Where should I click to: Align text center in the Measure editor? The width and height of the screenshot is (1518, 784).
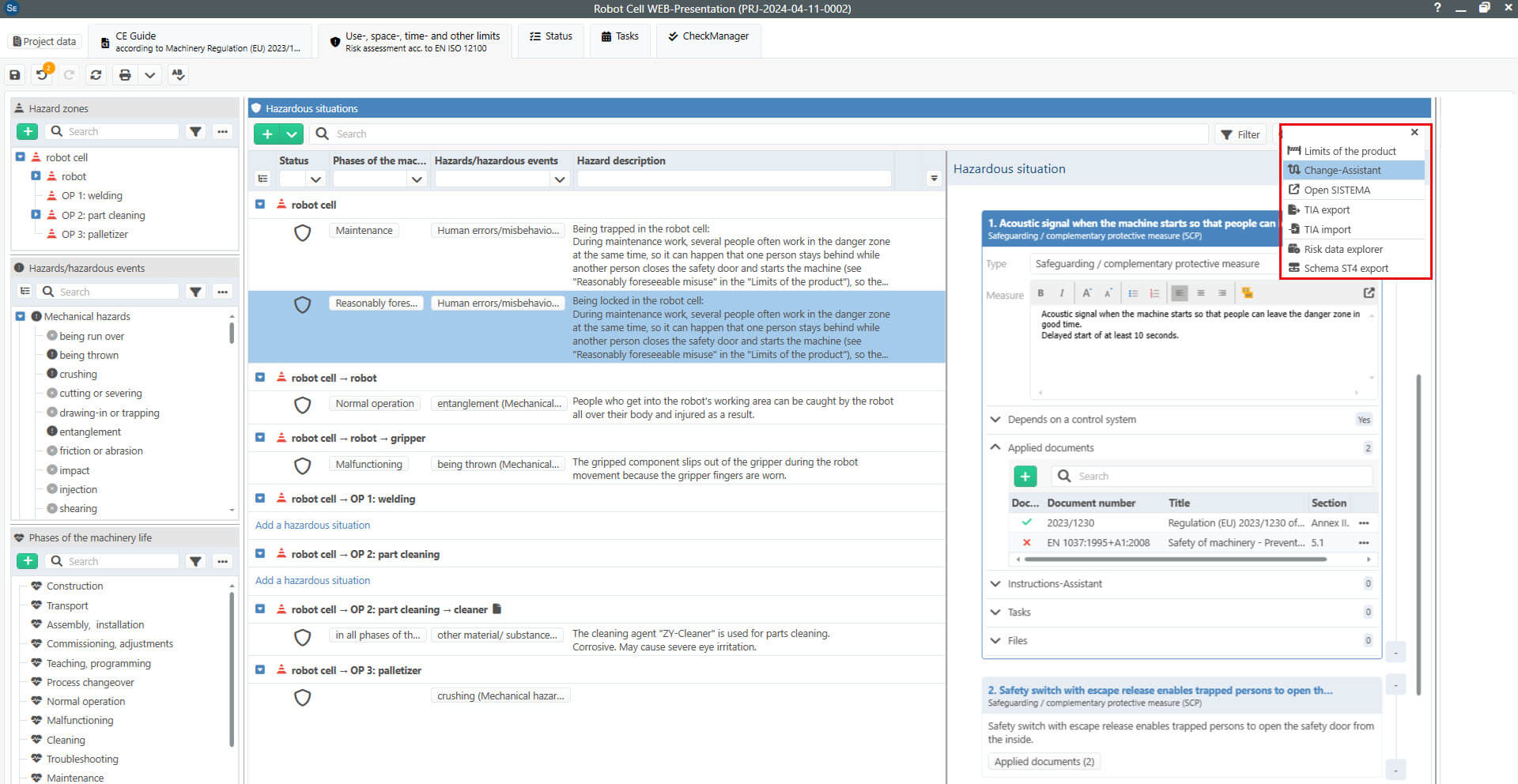click(x=1201, y=293)
